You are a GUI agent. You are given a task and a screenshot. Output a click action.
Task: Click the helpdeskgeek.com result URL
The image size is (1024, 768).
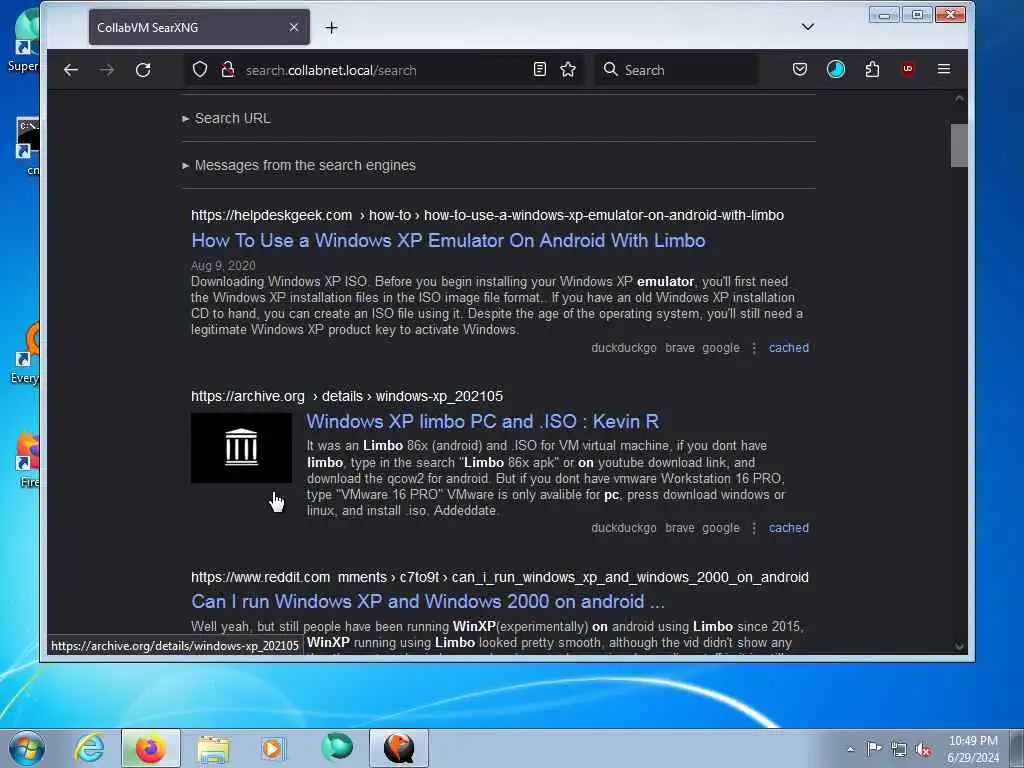coord(487,216)
